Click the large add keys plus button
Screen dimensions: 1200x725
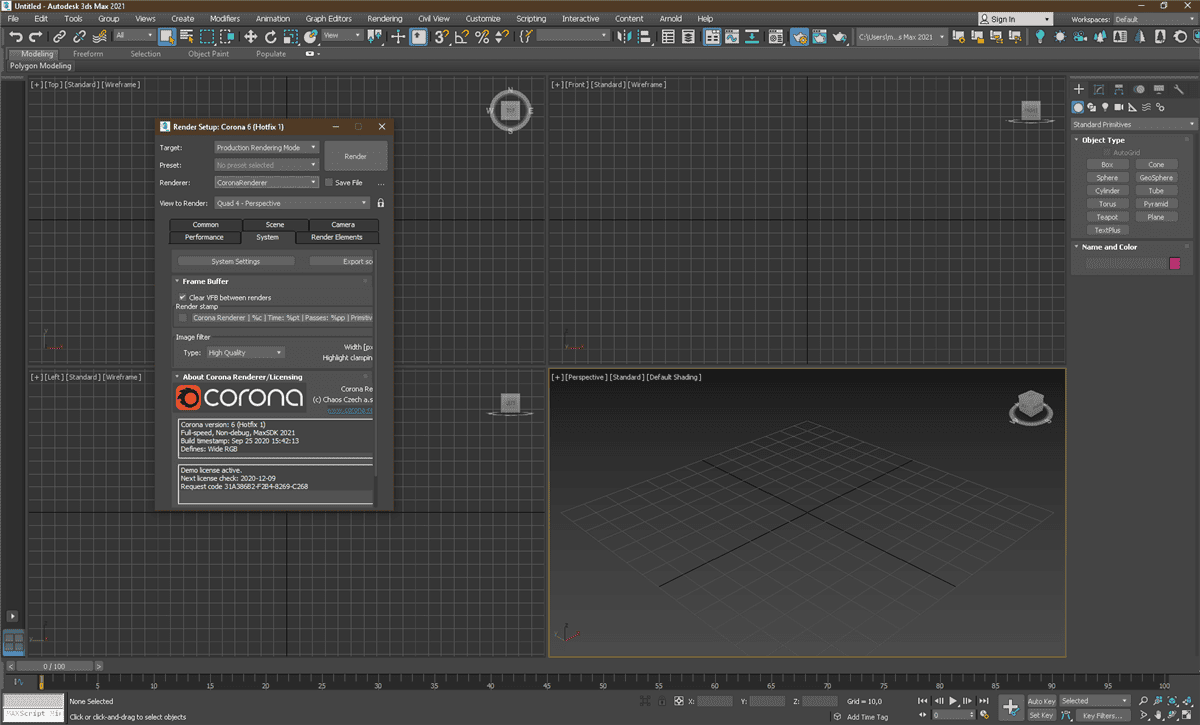1011,707
